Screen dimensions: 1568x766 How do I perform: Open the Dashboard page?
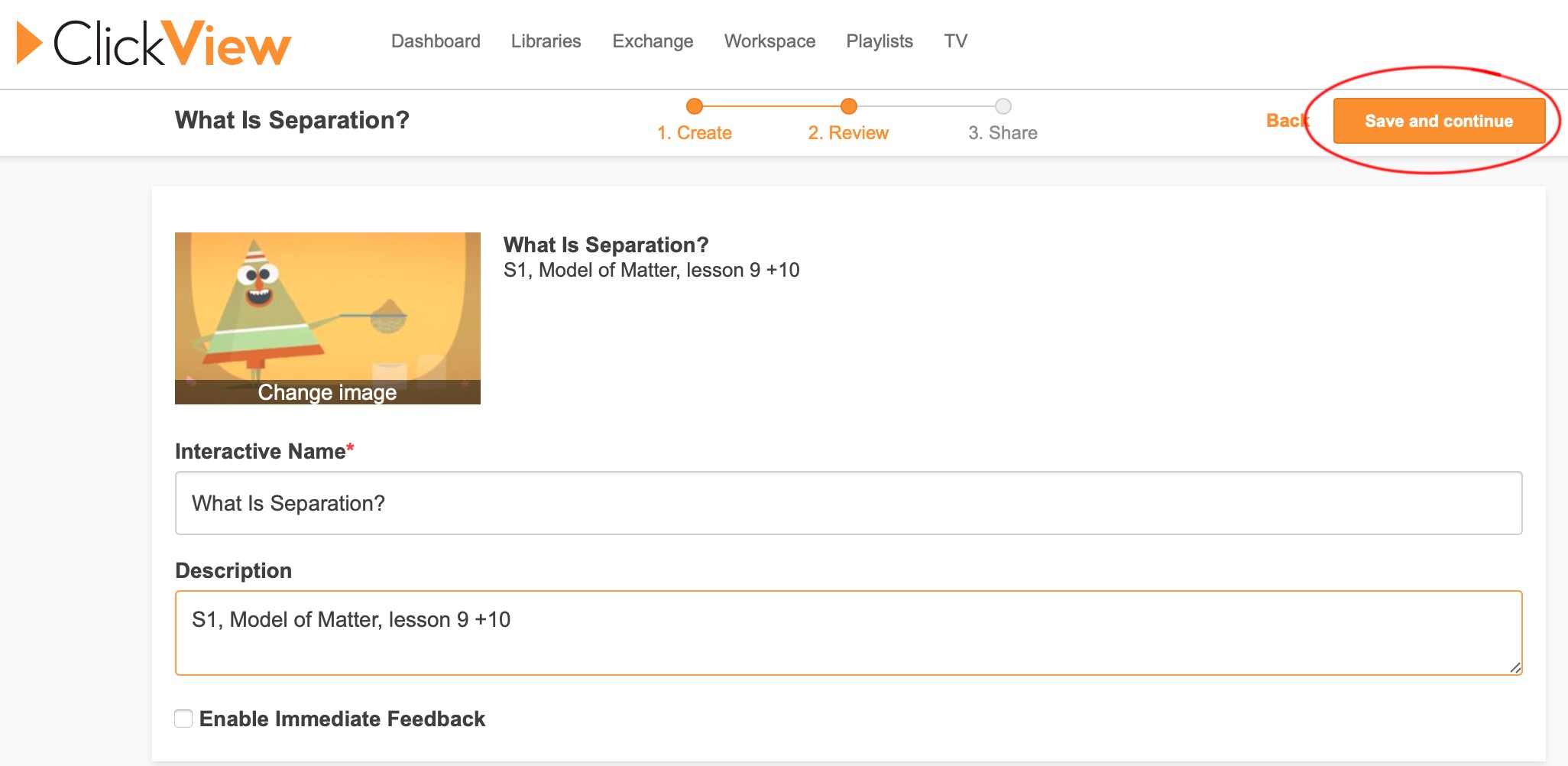pos(436,41)
